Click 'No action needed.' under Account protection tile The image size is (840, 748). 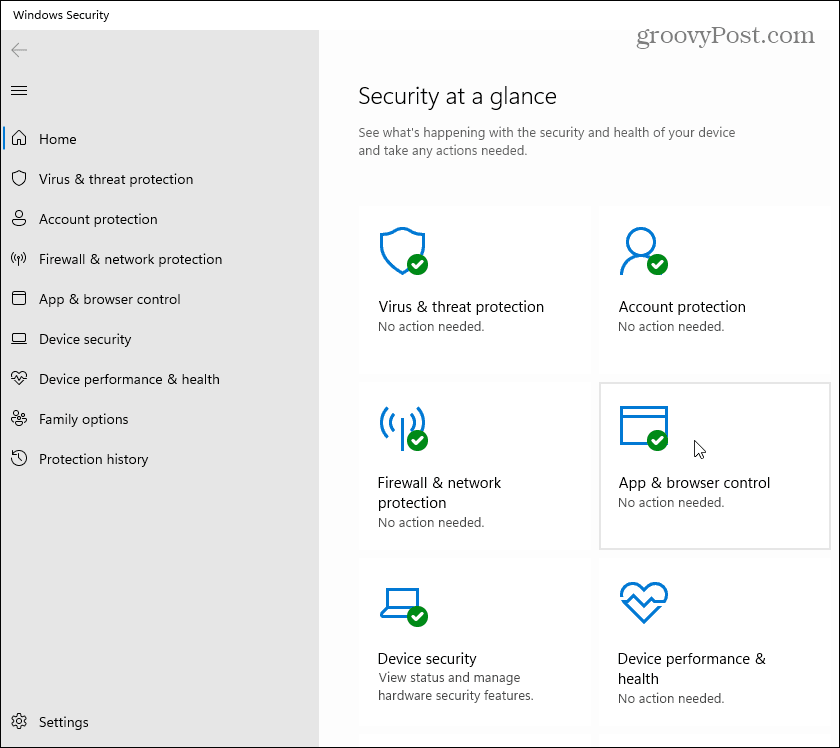click(x=671, y=326)
